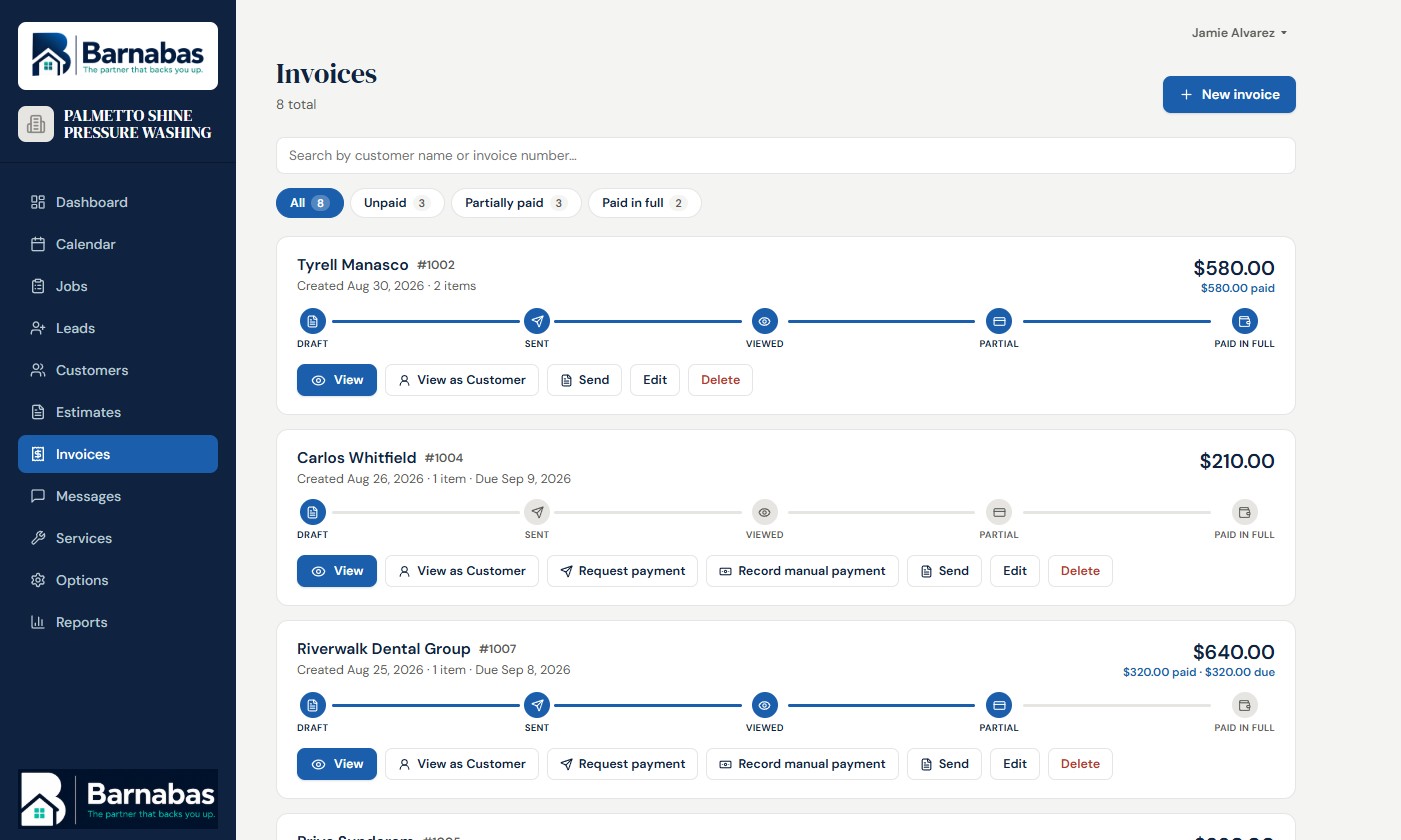Filter invoices by Unpaid

click(x=397, y=203)
